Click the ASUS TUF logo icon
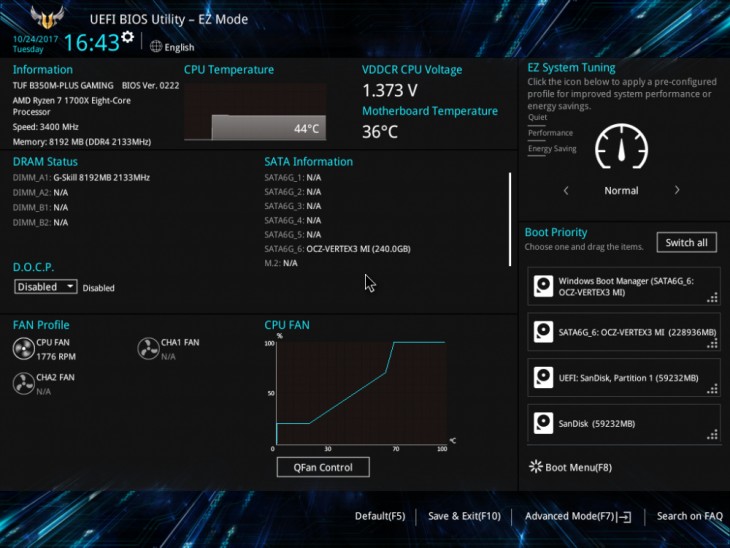 47,17
